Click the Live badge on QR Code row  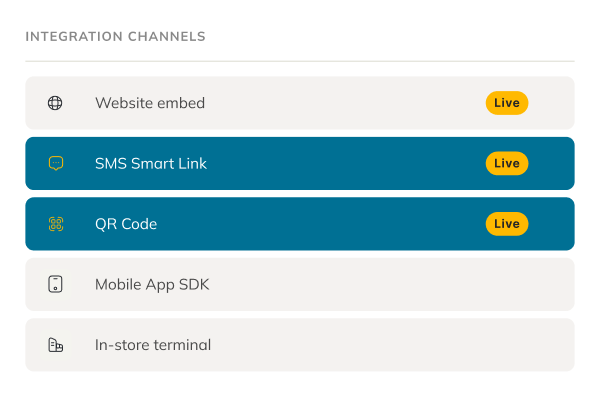pos(507,224)
